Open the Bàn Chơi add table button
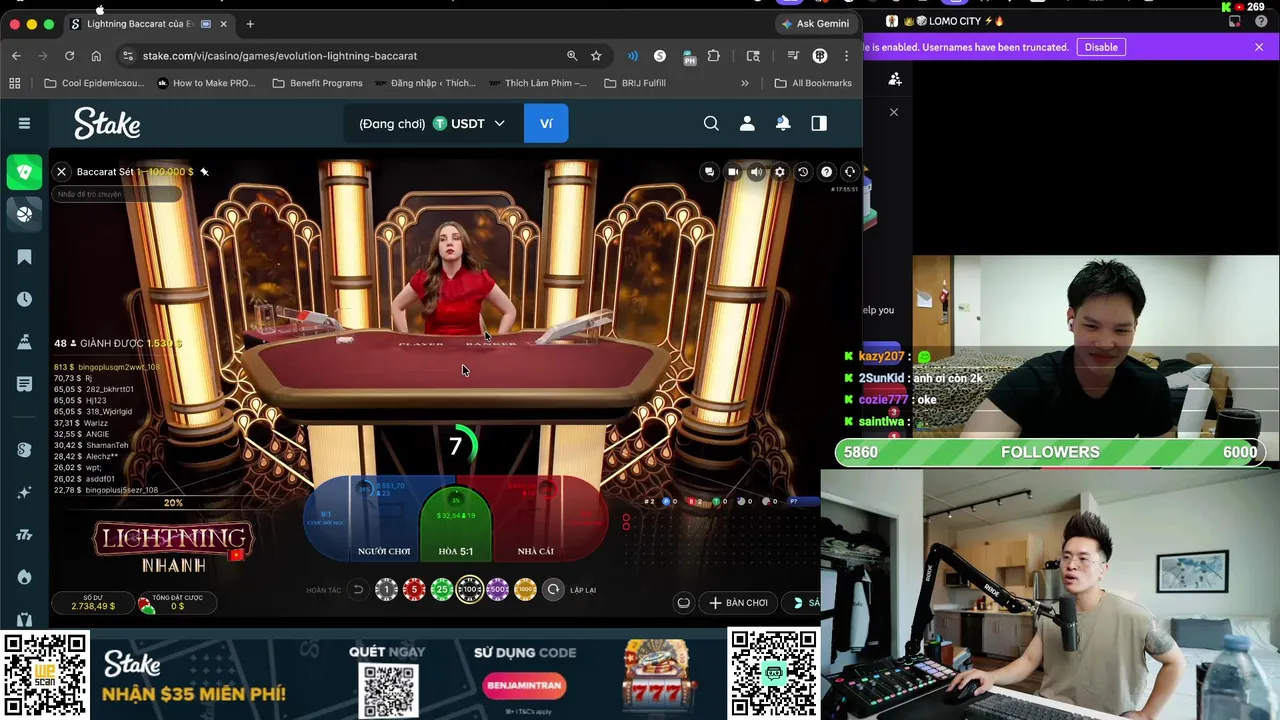This screenshot has width=1280, height=720. 738,603
